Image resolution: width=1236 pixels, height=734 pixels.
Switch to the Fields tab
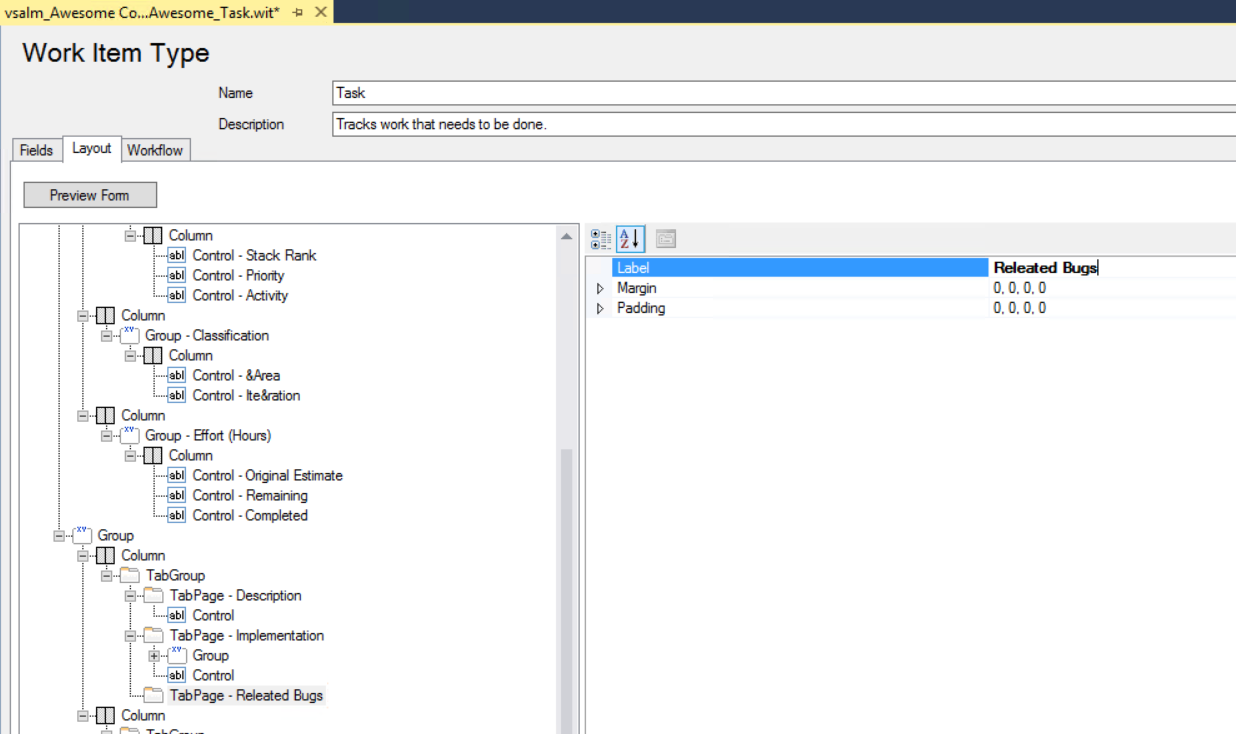[x=35, y=150]
